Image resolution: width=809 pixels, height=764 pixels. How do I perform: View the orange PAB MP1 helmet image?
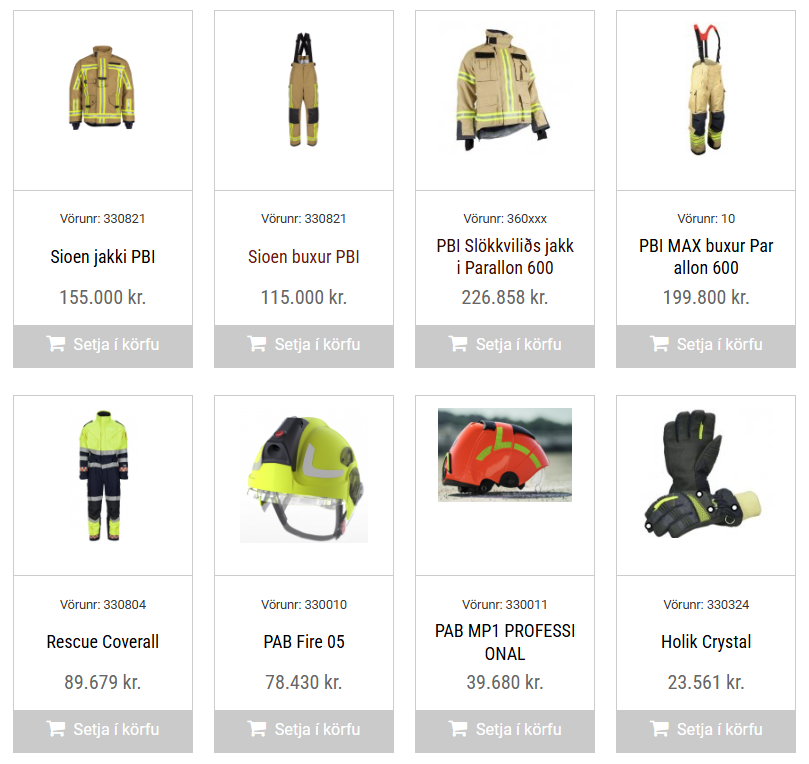pos(505,454)
